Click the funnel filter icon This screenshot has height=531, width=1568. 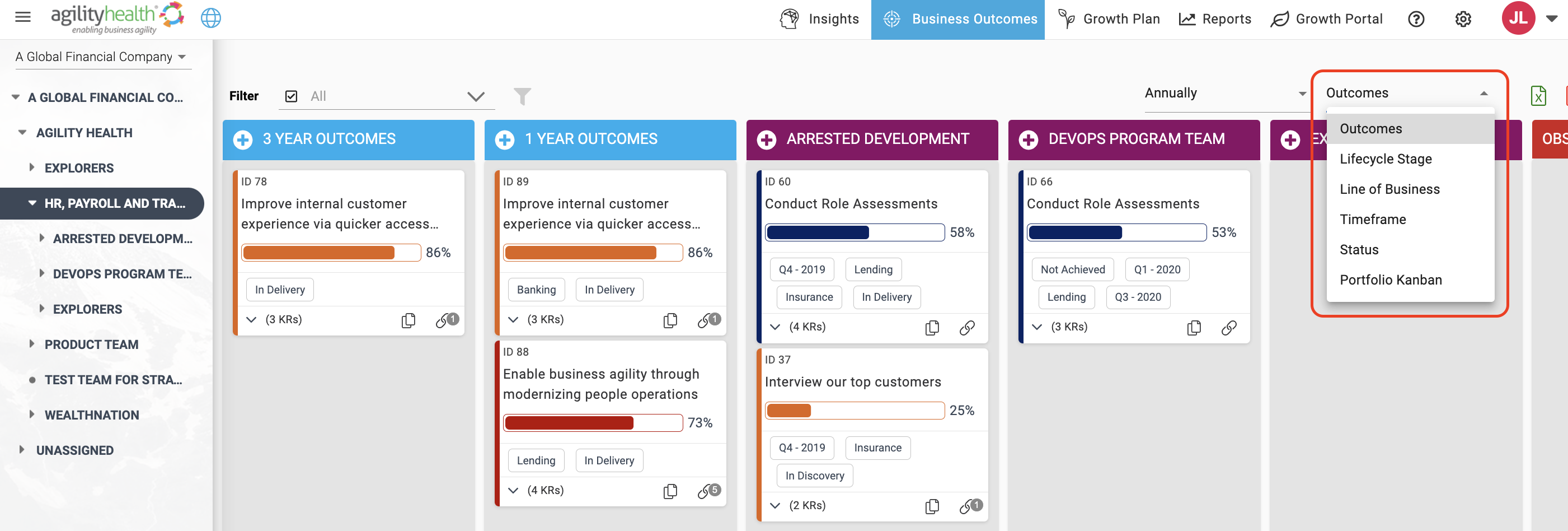pyautogui.click(x=522, y=96)
